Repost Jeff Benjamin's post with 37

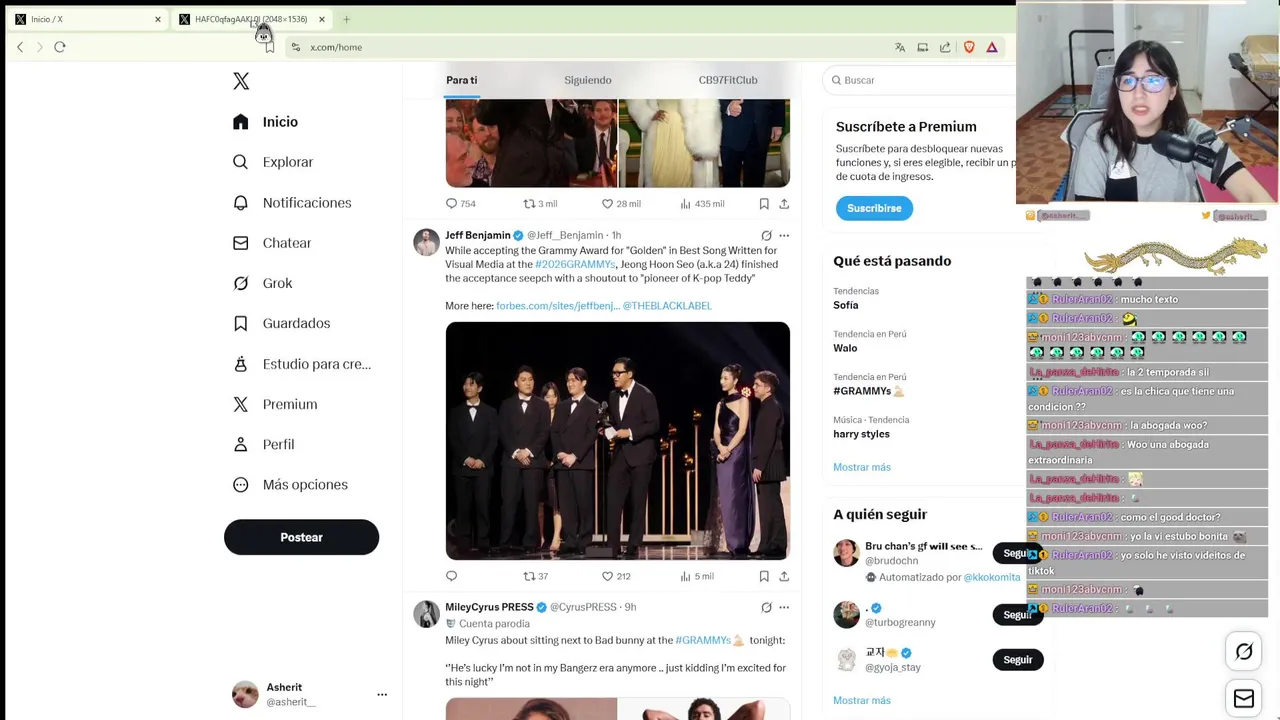(536, 576)
